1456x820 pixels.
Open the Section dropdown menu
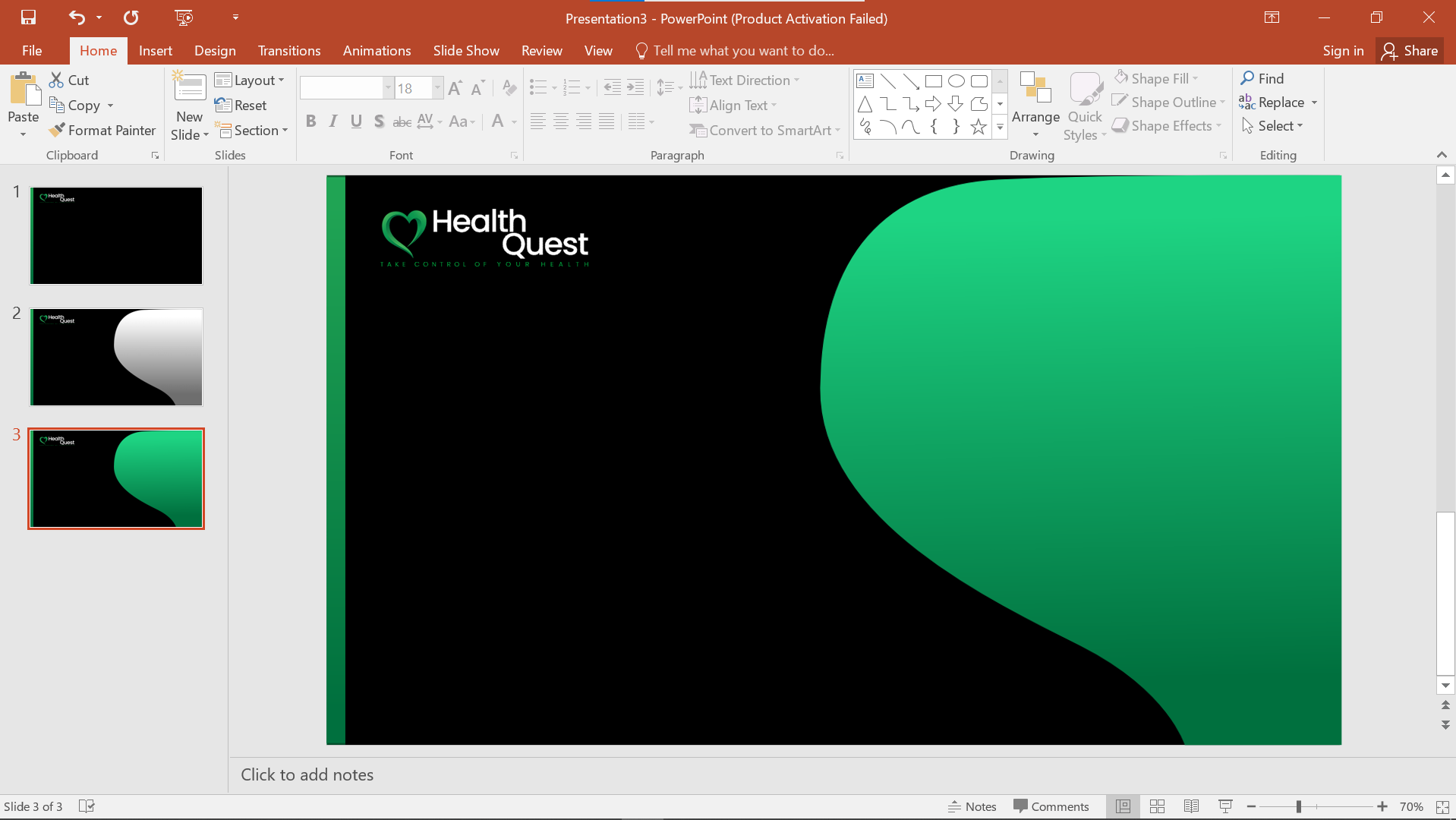click(x=254, y=131)
